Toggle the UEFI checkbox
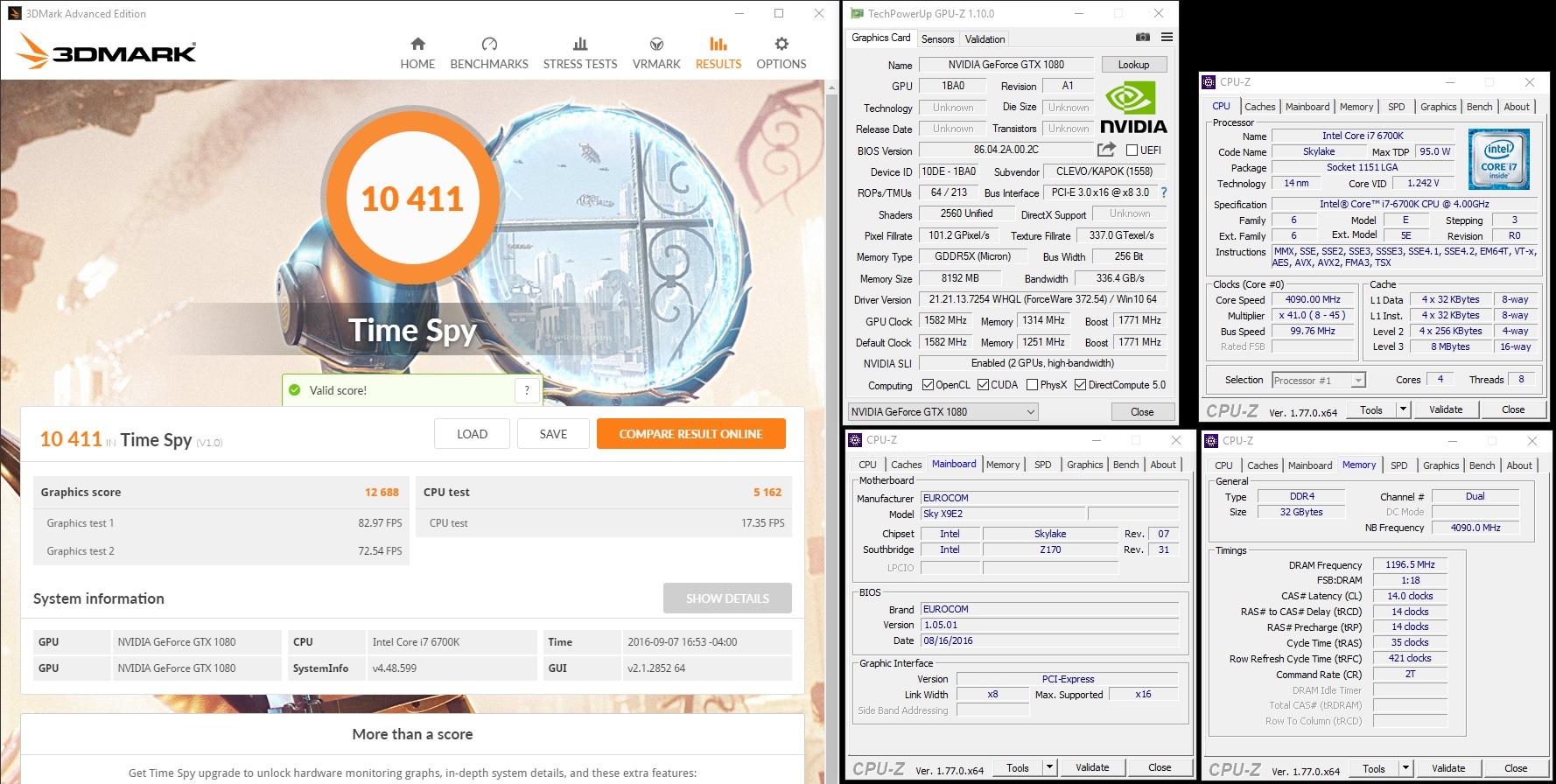 [x=1132, y=150]
